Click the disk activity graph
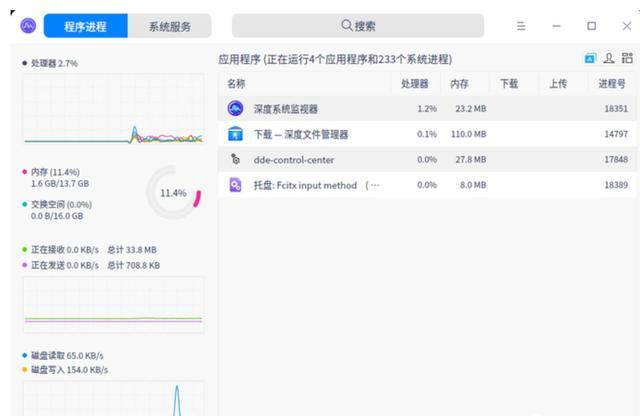640x416 pixels. pos(113,398)
